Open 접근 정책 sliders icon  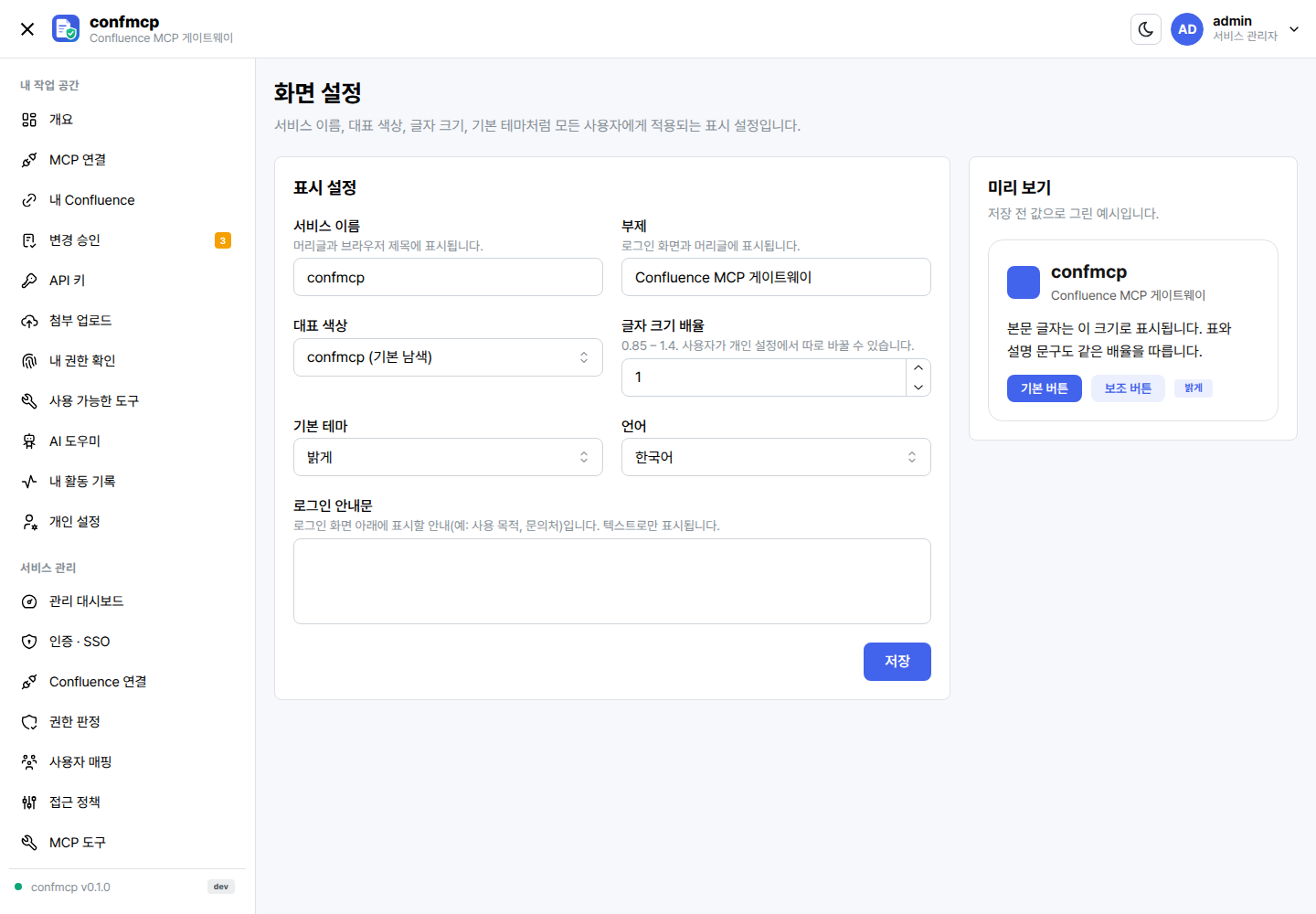coord(29,802)
